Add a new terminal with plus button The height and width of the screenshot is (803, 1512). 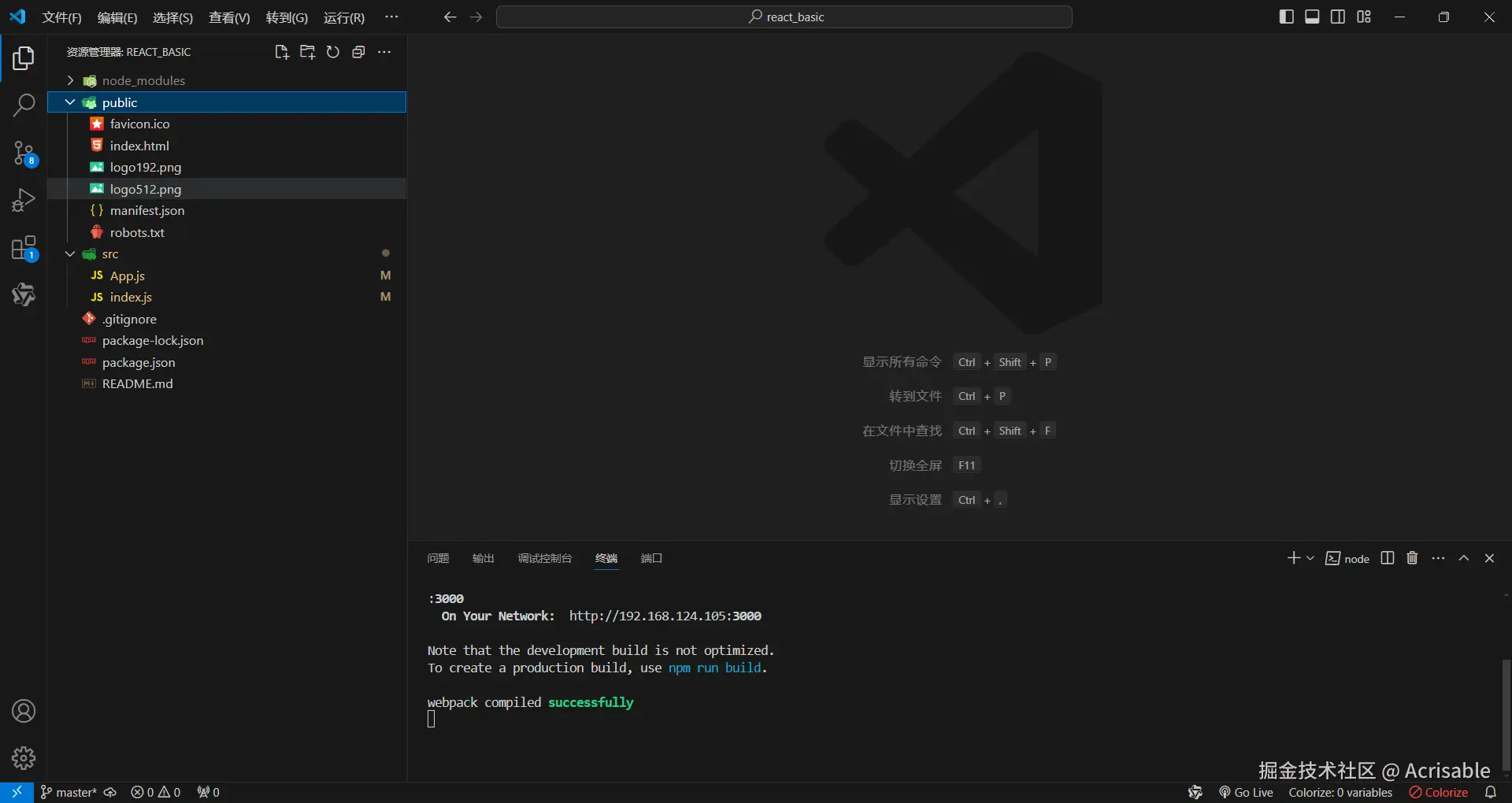coord(1293,558)
